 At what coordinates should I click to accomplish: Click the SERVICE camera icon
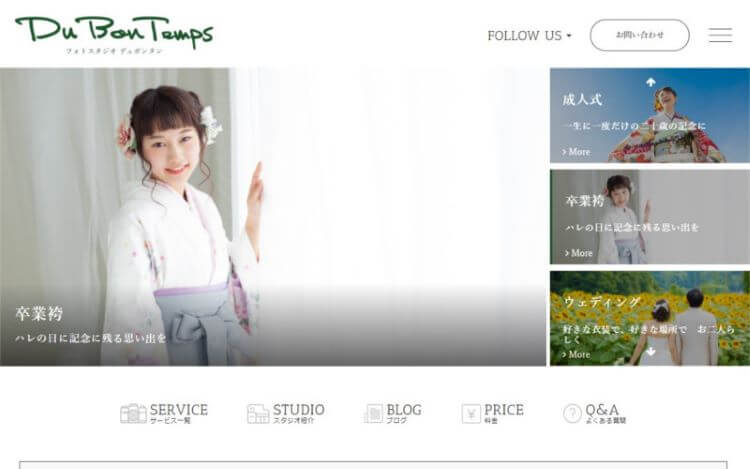pyautogui.click(x=133, y=414)
